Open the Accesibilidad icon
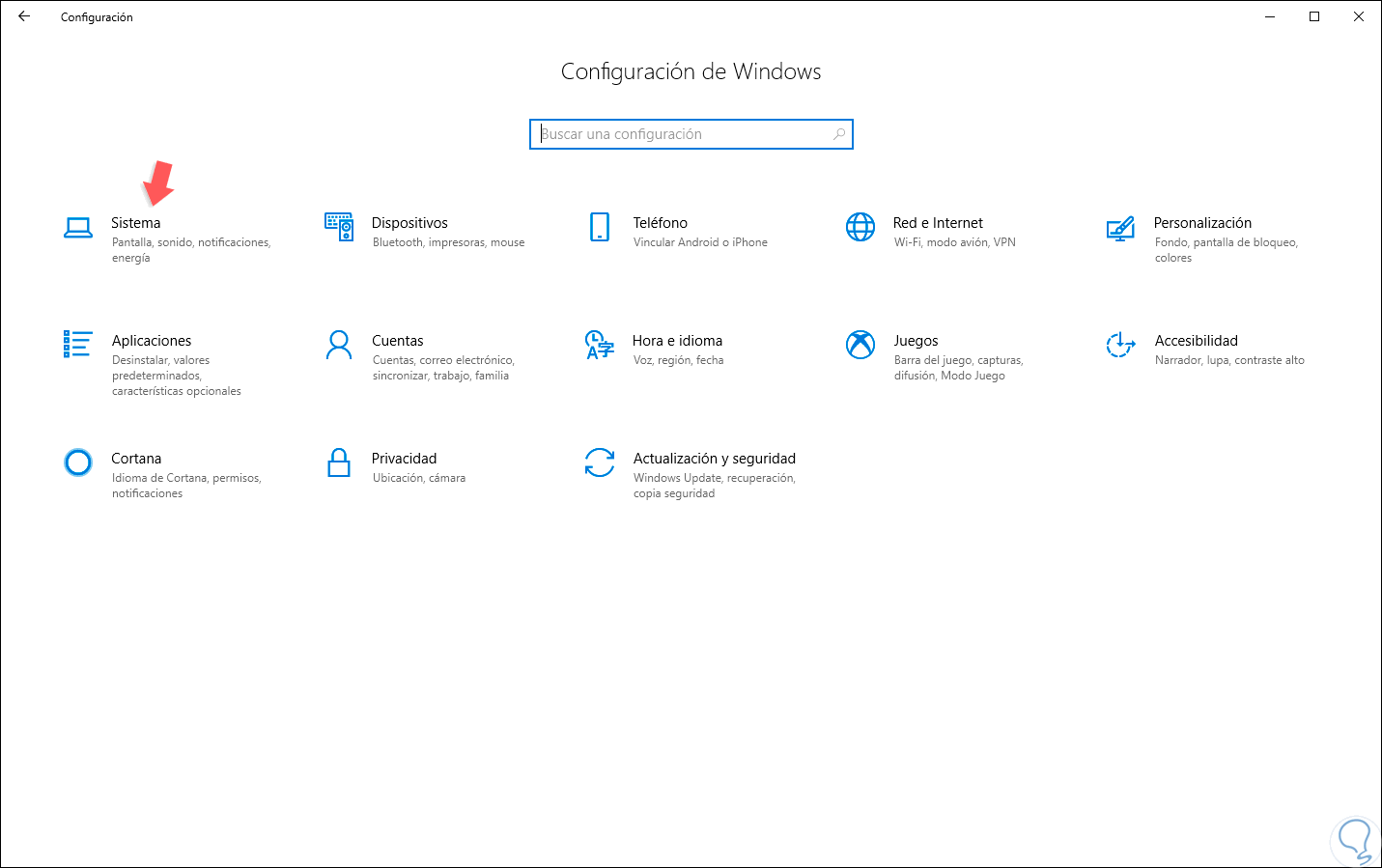 [x=1120, y=345]
